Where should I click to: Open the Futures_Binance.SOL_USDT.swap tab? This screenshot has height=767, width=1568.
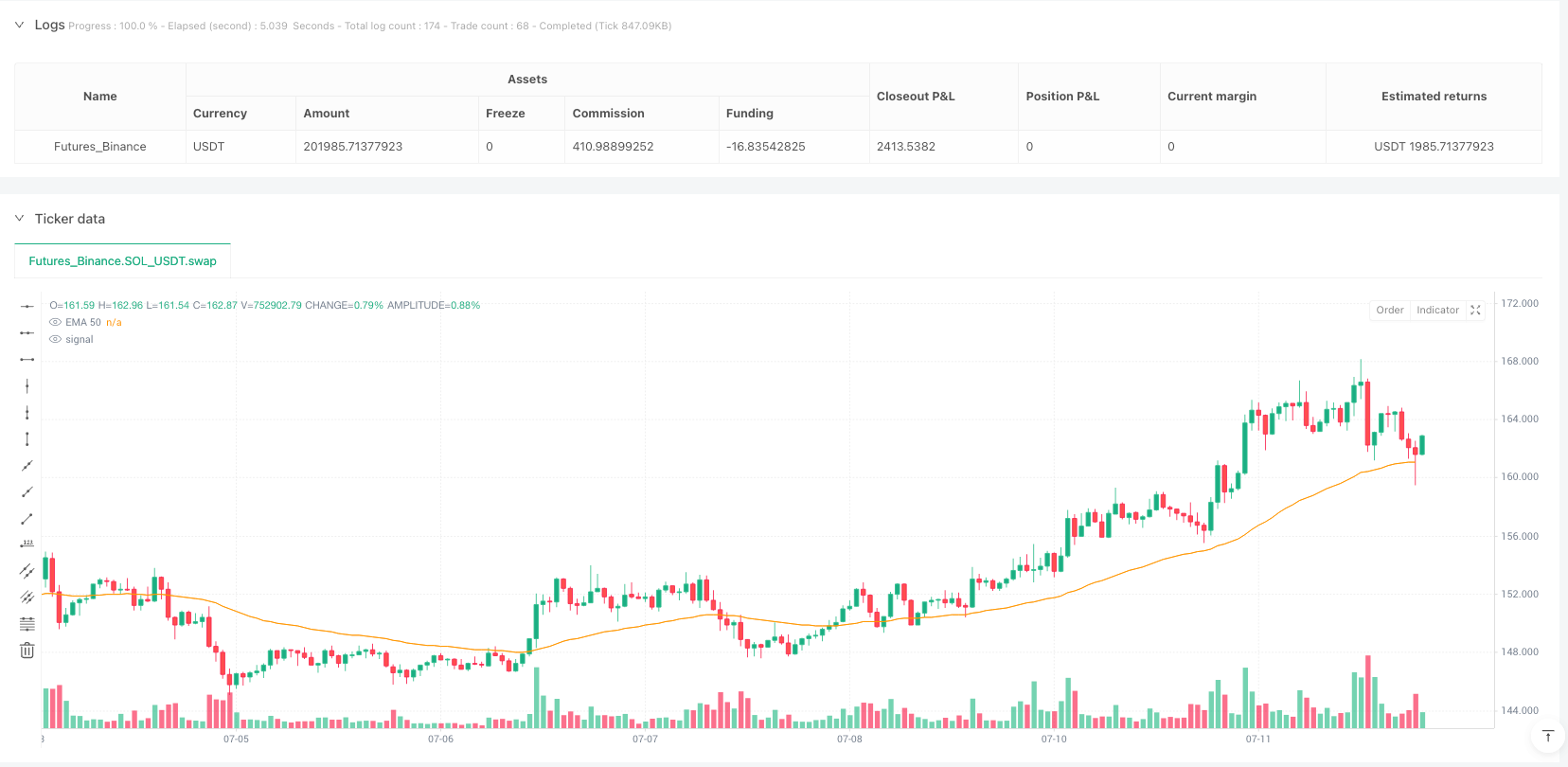[x=122, y=261]
